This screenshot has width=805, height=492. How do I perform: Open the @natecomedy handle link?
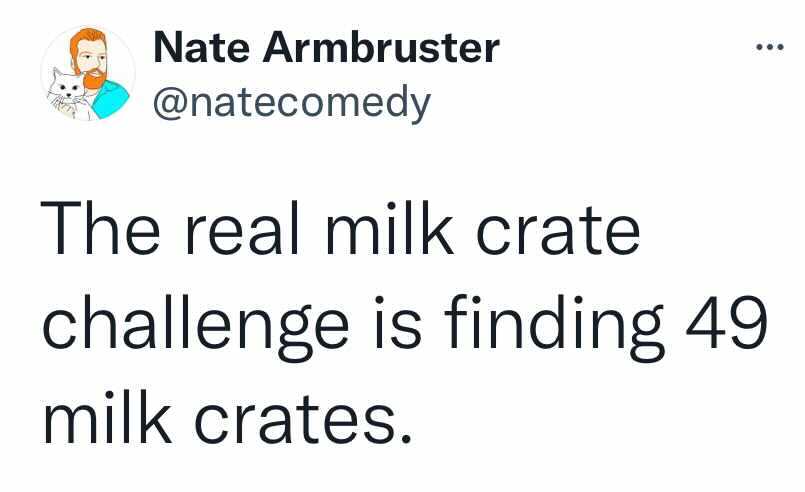292,103
